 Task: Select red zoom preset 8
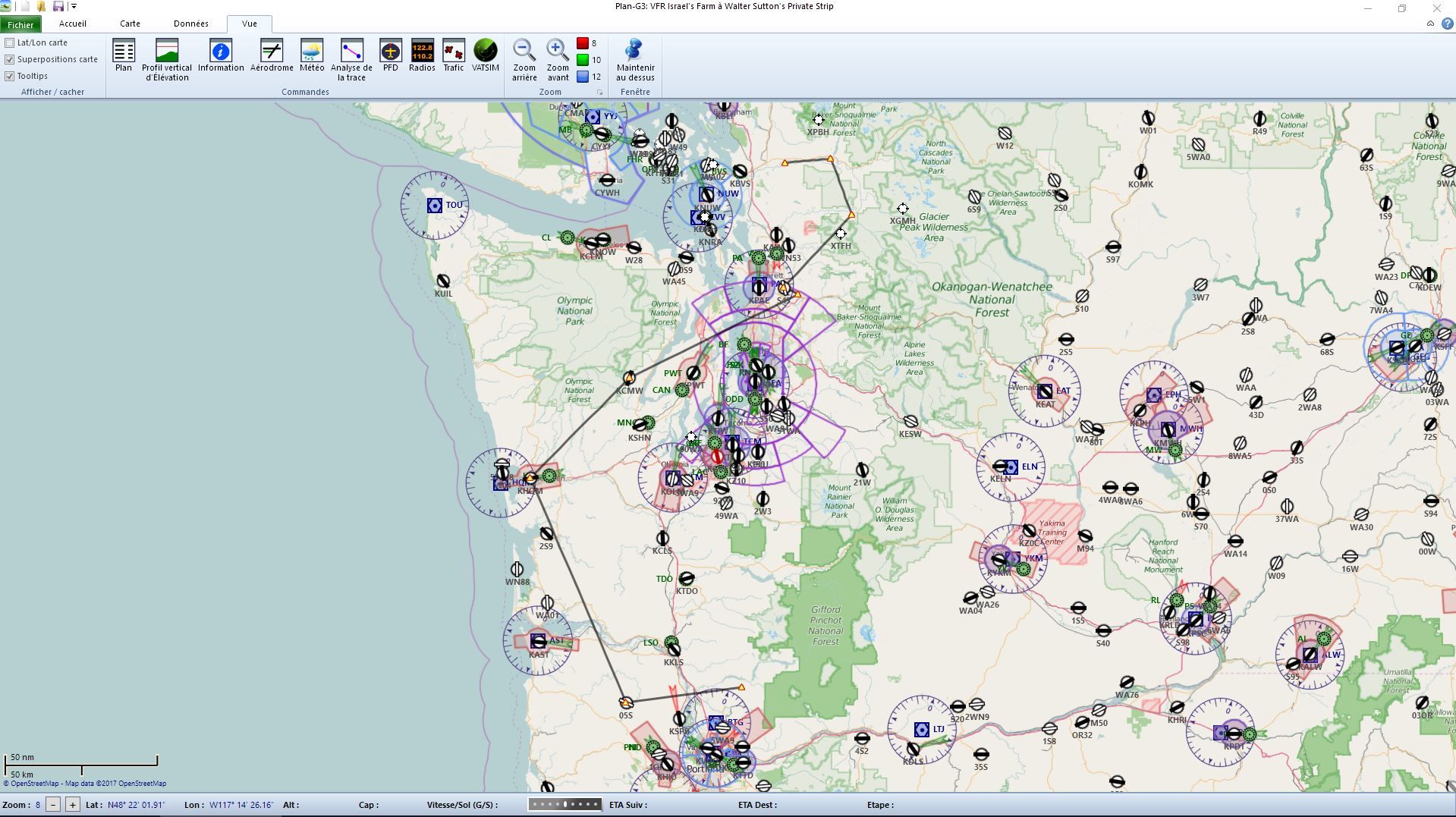(x=583, y=44)
